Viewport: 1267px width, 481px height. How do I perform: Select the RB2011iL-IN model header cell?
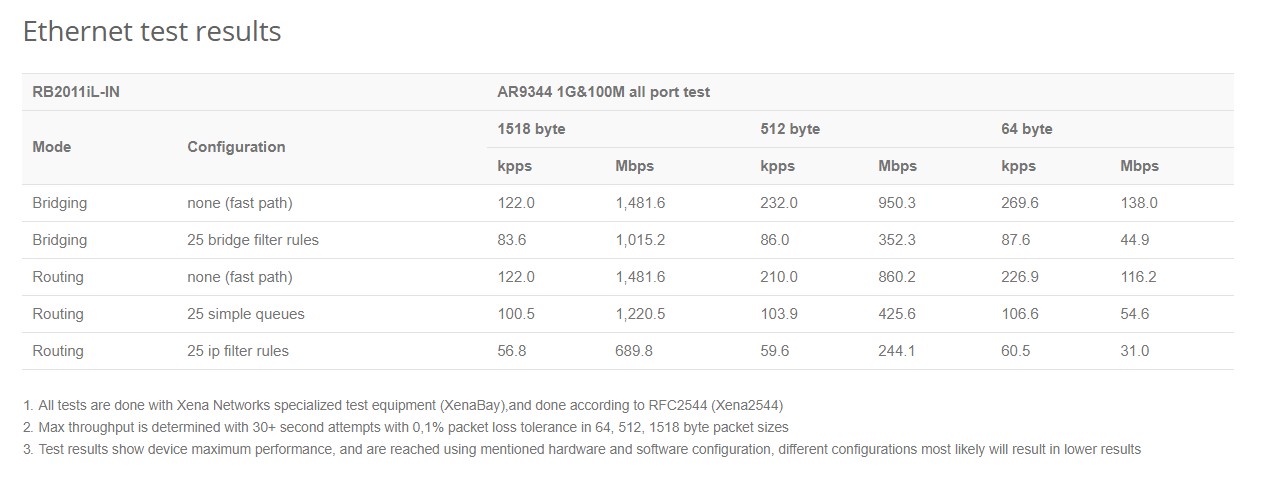(77, 92)
